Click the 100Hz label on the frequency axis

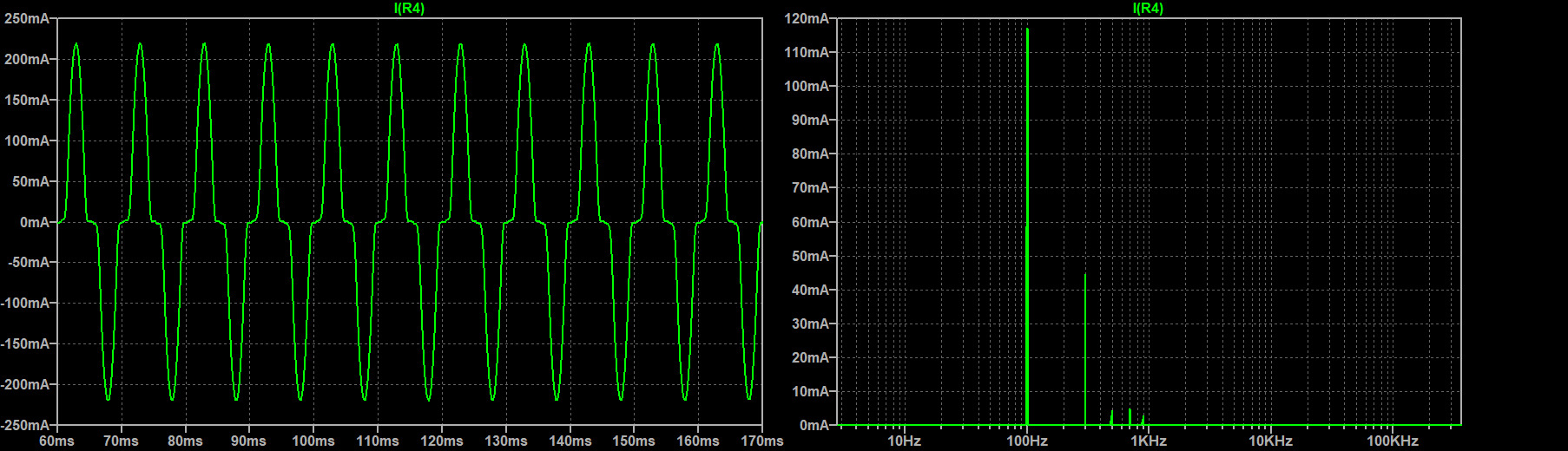point(1027,441)
